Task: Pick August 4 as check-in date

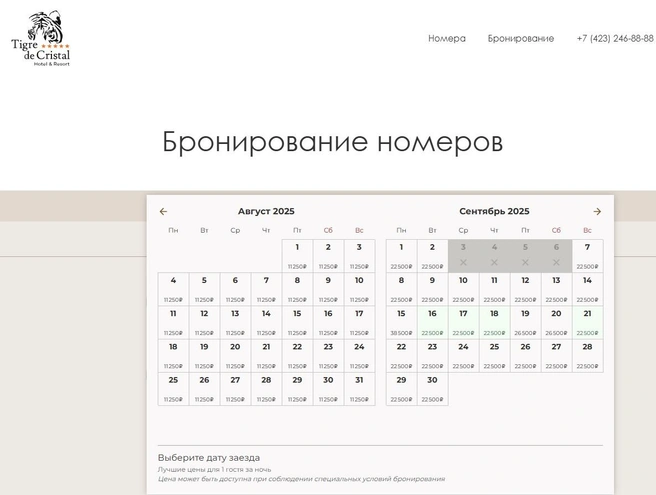Action: pos(173,289)
